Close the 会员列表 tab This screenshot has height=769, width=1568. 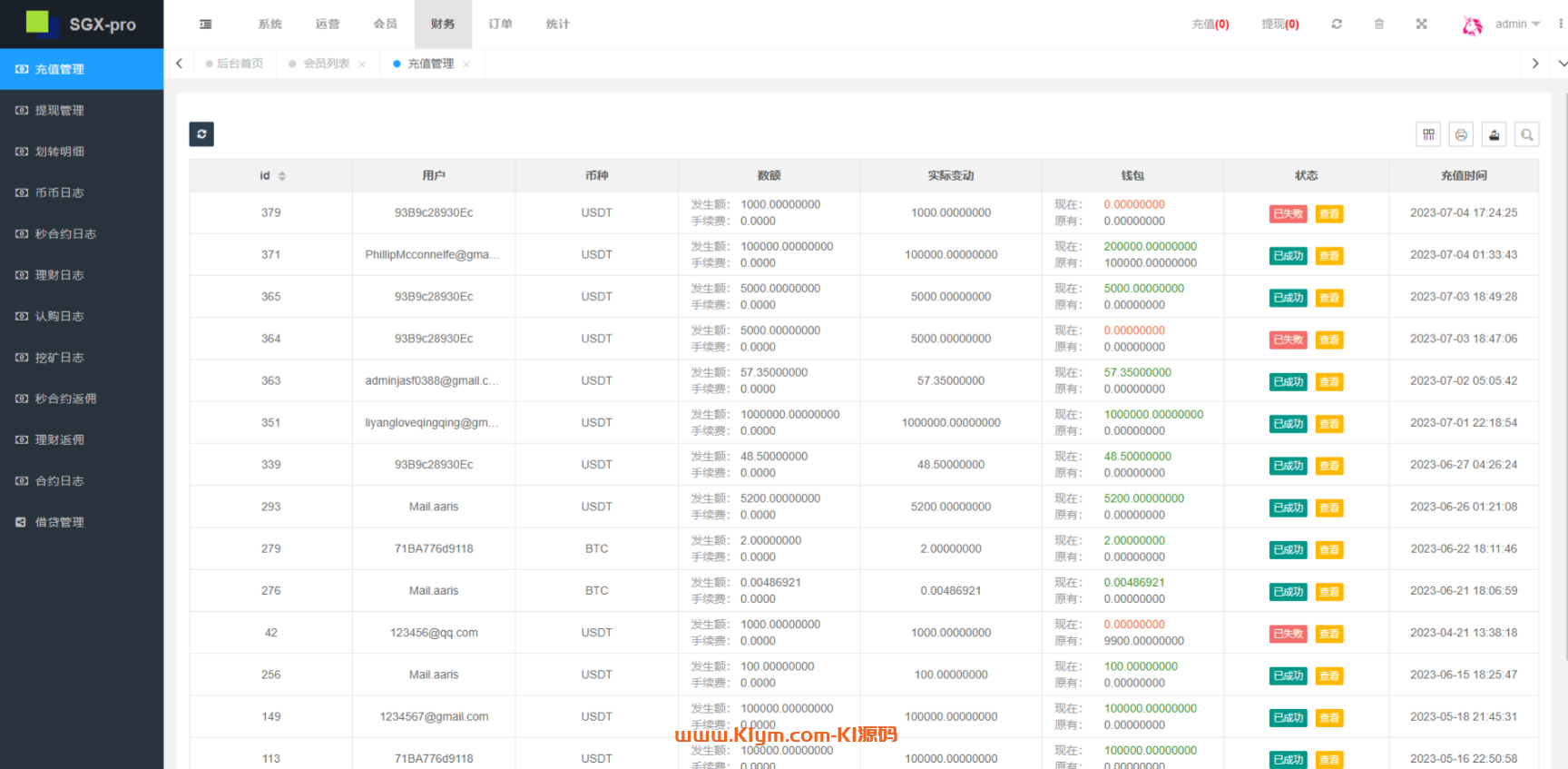coord(362,64)
